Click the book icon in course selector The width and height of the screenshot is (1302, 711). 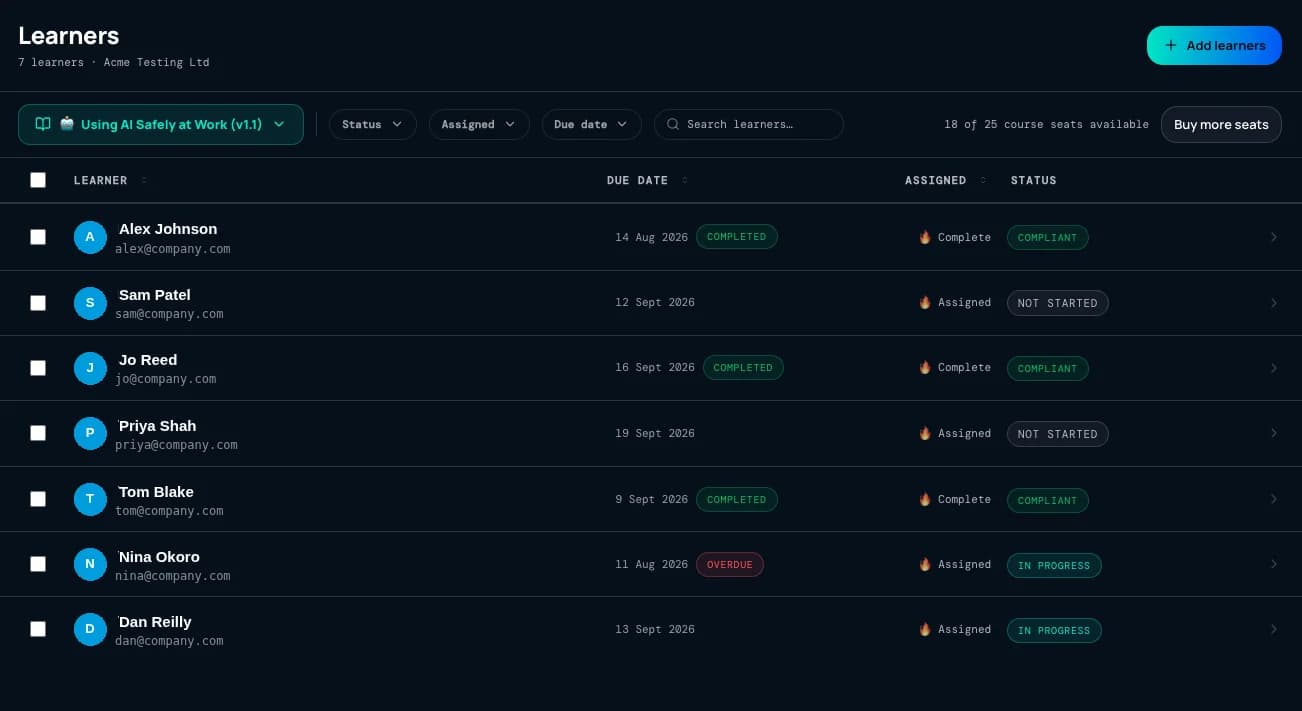pos(43,124)
